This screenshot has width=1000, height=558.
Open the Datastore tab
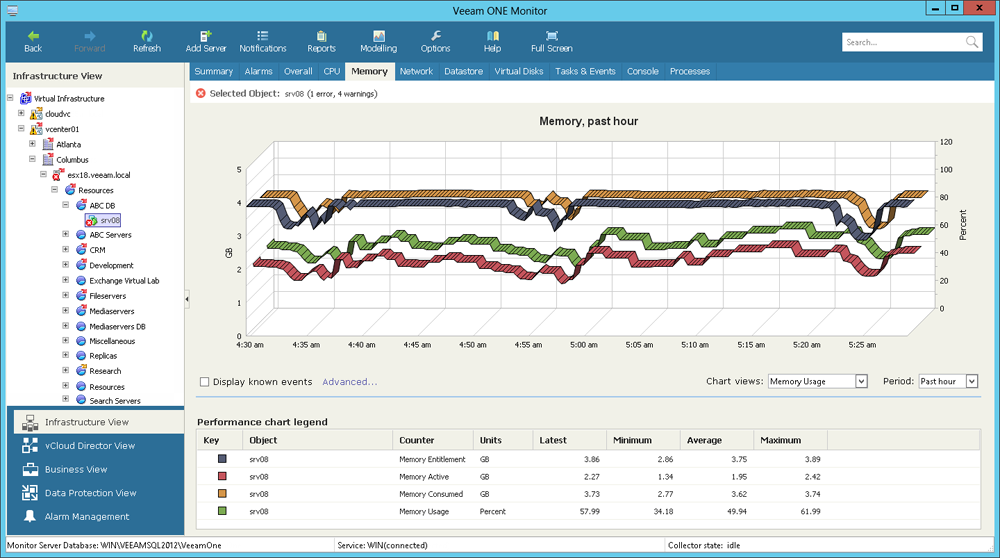pos(464,71)
